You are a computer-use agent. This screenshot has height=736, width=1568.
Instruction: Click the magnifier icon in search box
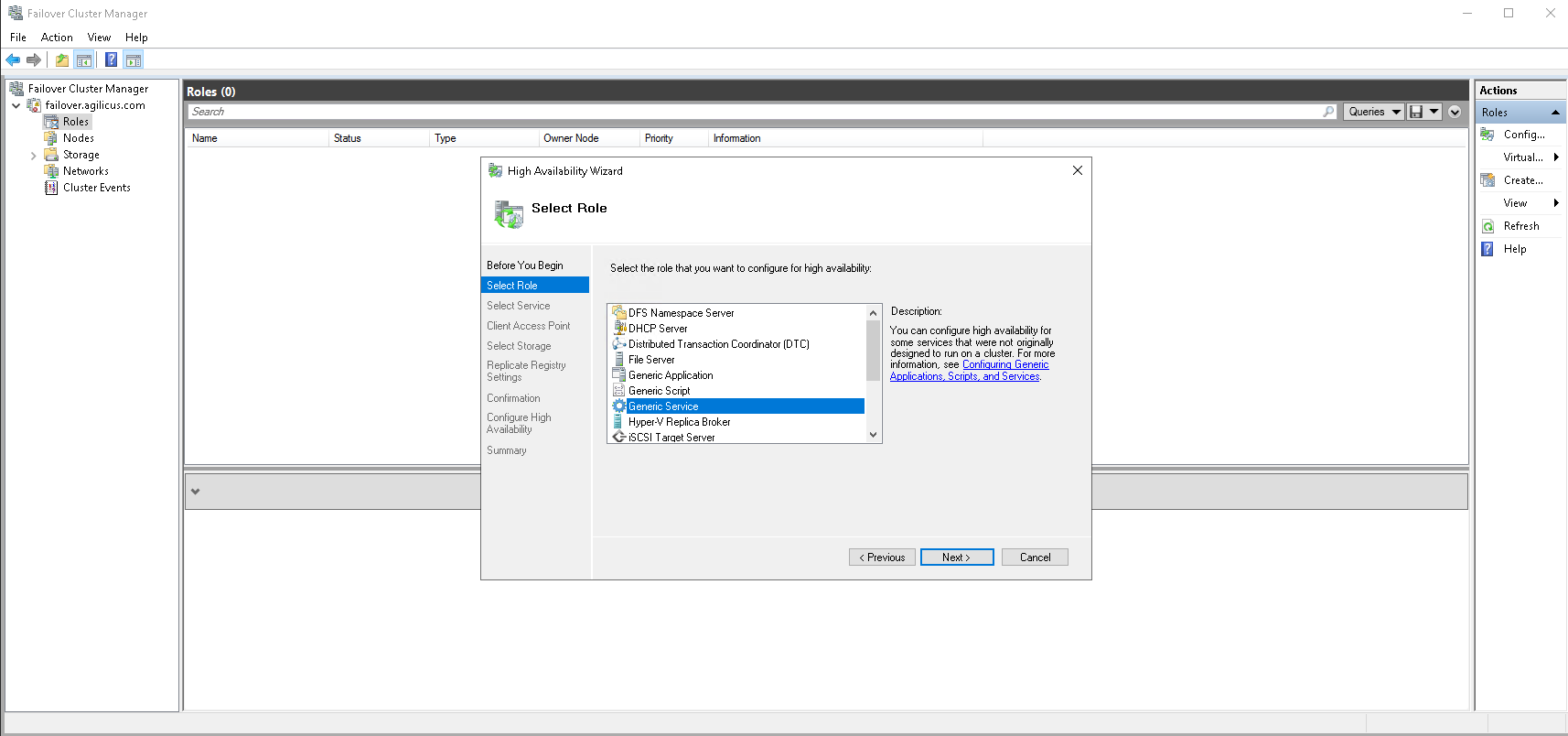(x=1328, y=112)
